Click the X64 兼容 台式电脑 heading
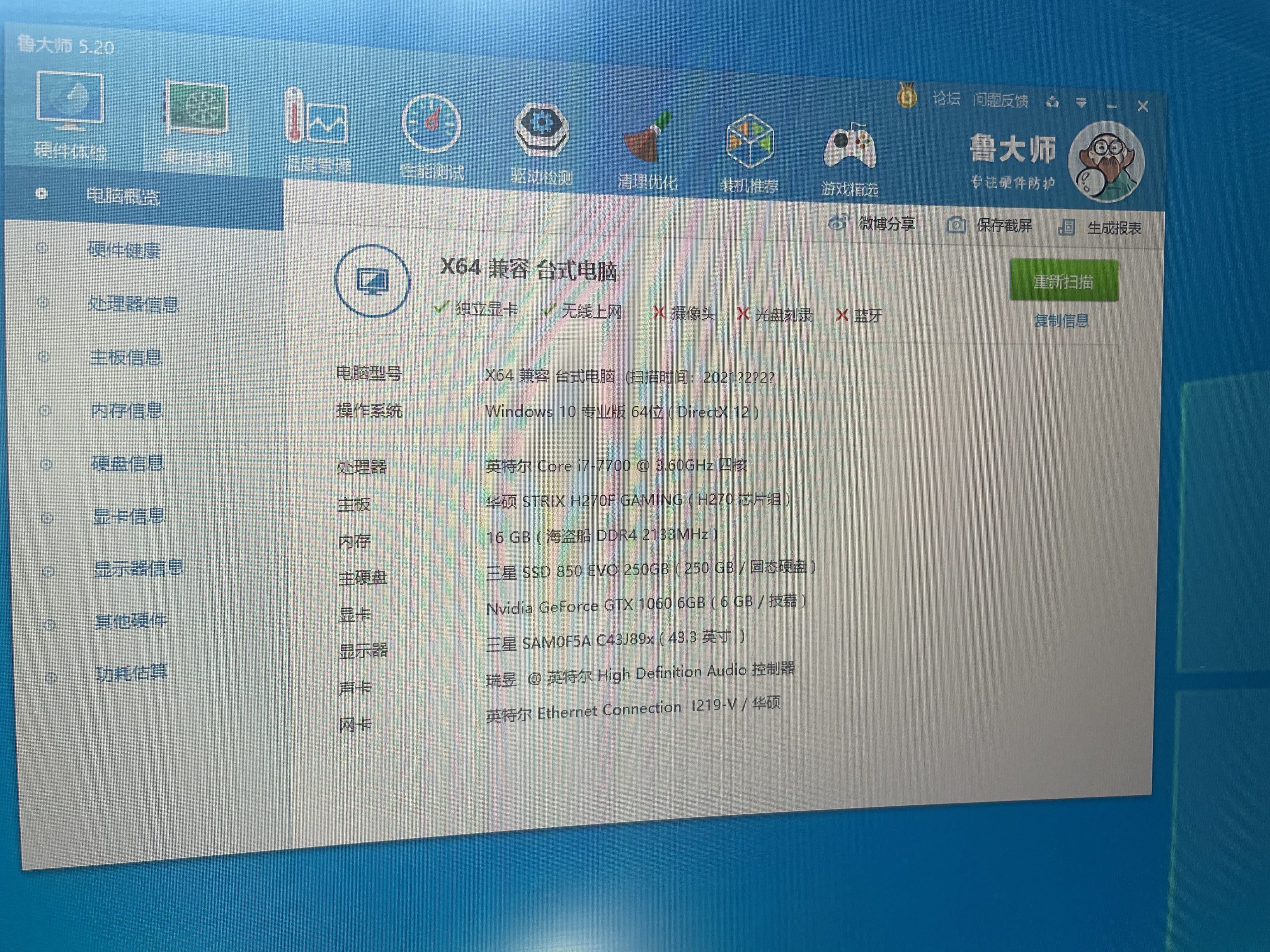 tap(529, 269)
